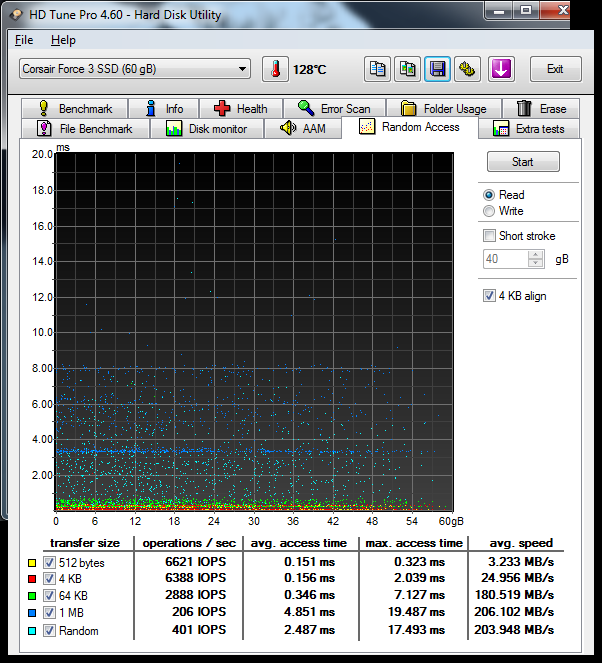Screen dimensions: 602x663
Task: Open the Health tab
Action: (241, 109)
